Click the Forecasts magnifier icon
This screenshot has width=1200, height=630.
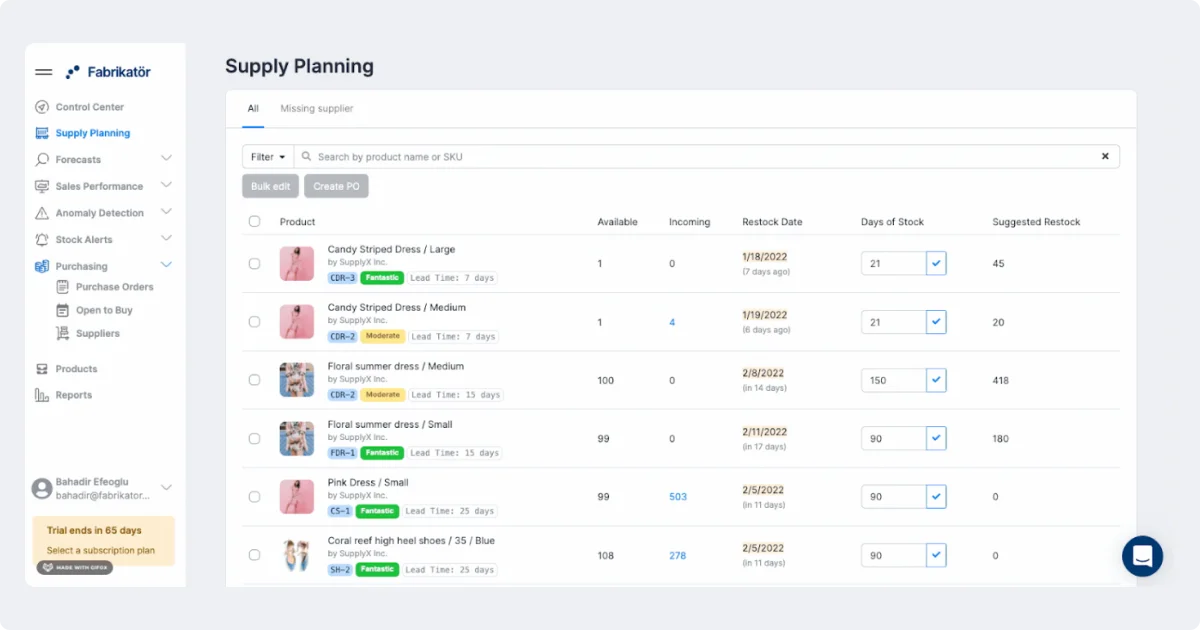click(42, 160)
